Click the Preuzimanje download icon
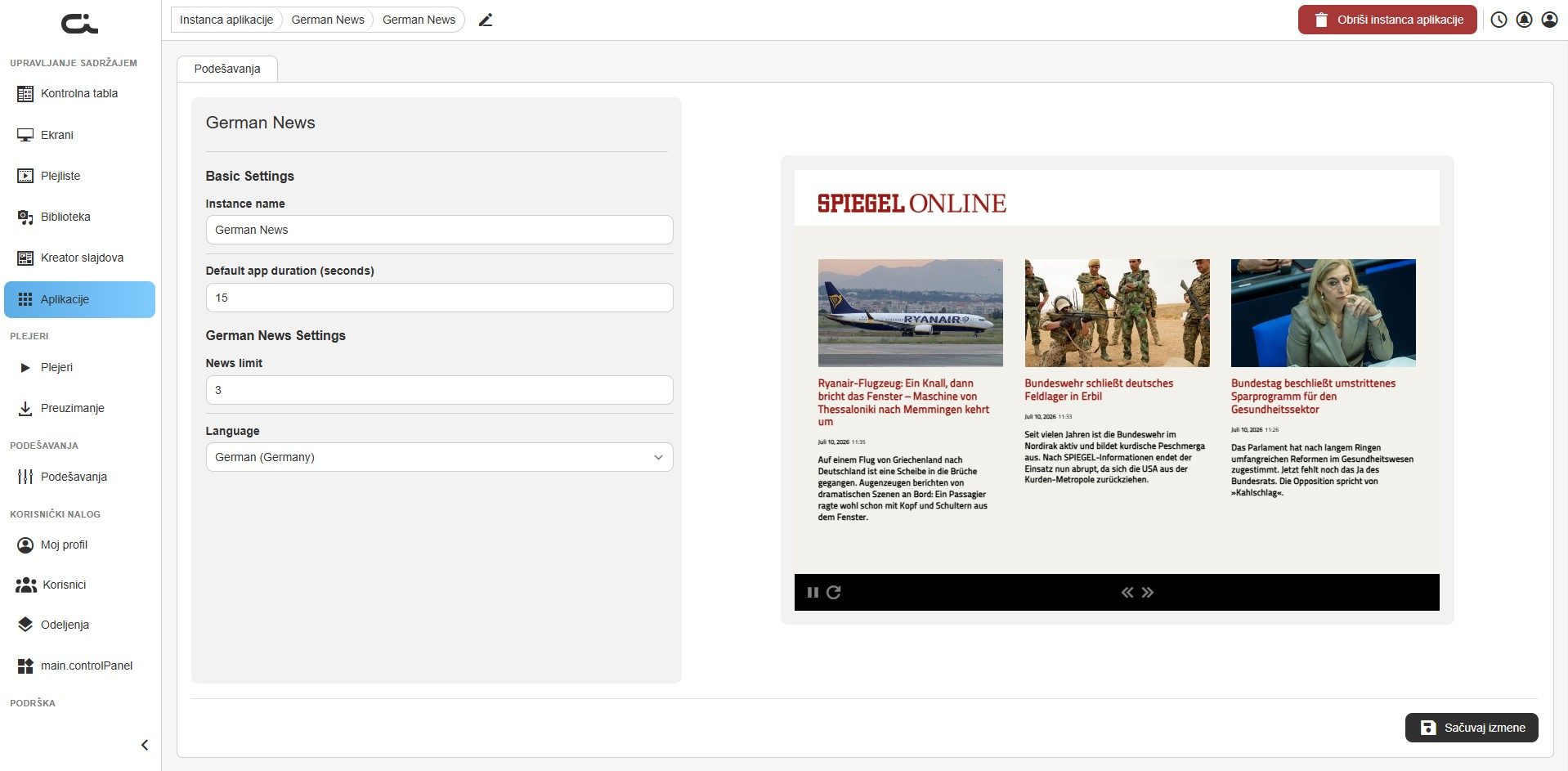The image size is (1568, 771). pos(25,409)
